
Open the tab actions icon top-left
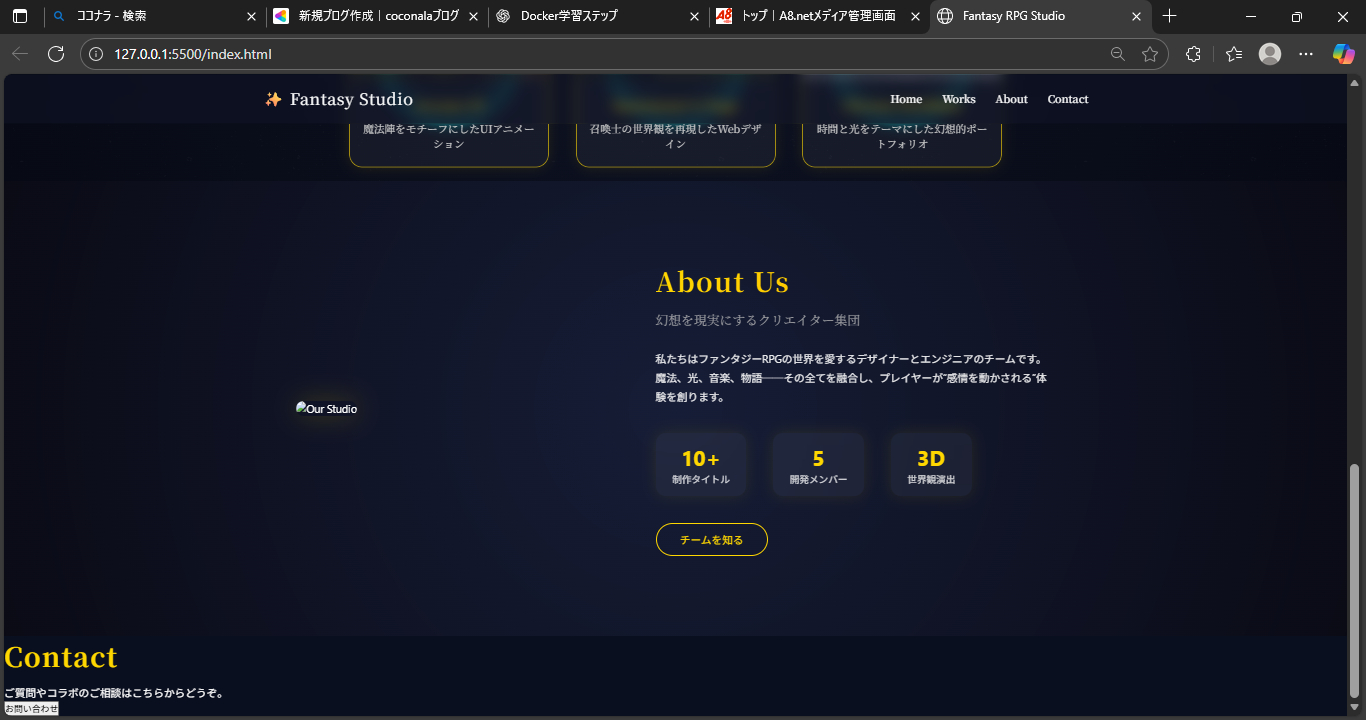point(20,16)
